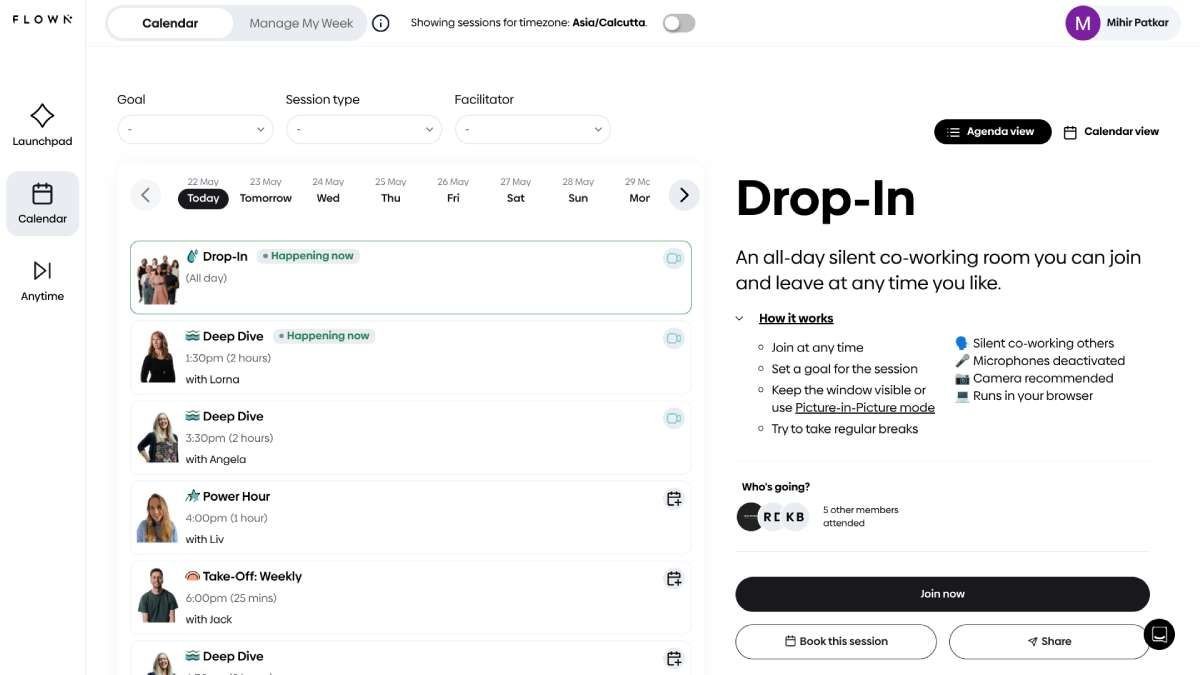Image resolution: width=1200 pixels, height=675 pixels.
Task: Switch to Calendar view
Action: pyautogui.click(x=1111, y=131)
